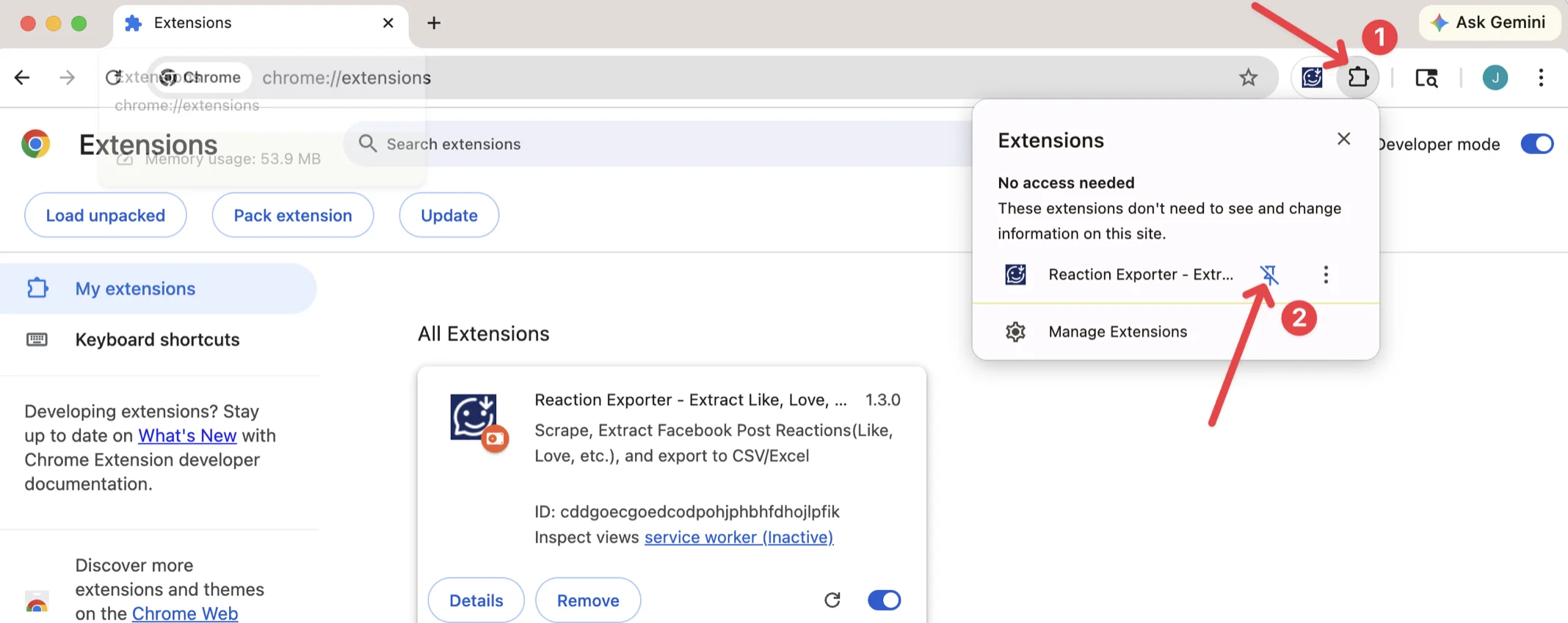
Task: Close the Extensions popup panel
Action: (1343, 139)
